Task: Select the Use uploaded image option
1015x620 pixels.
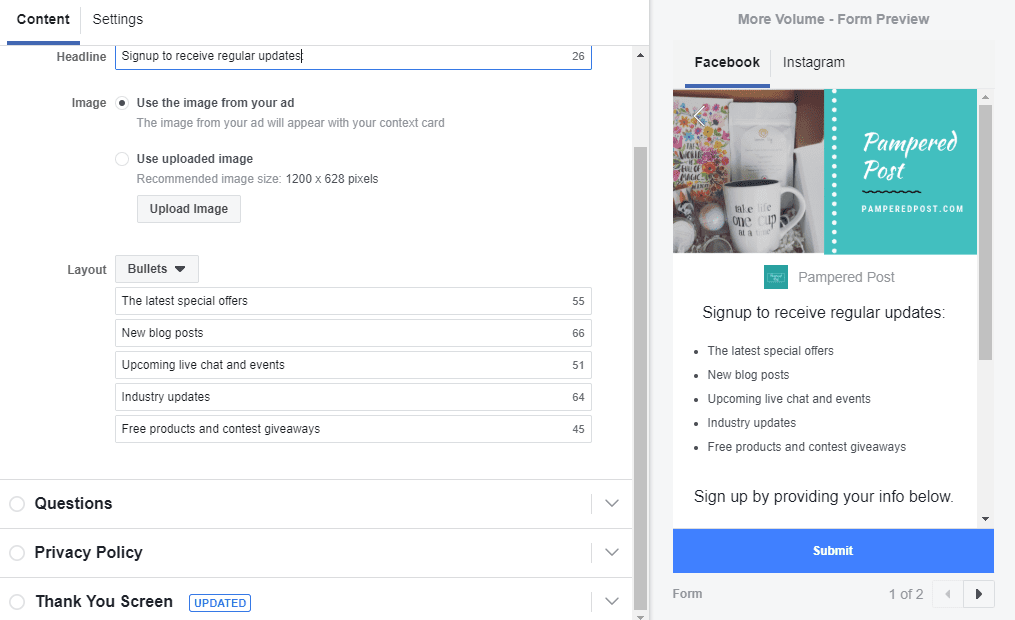Action: tap(121, 158)
